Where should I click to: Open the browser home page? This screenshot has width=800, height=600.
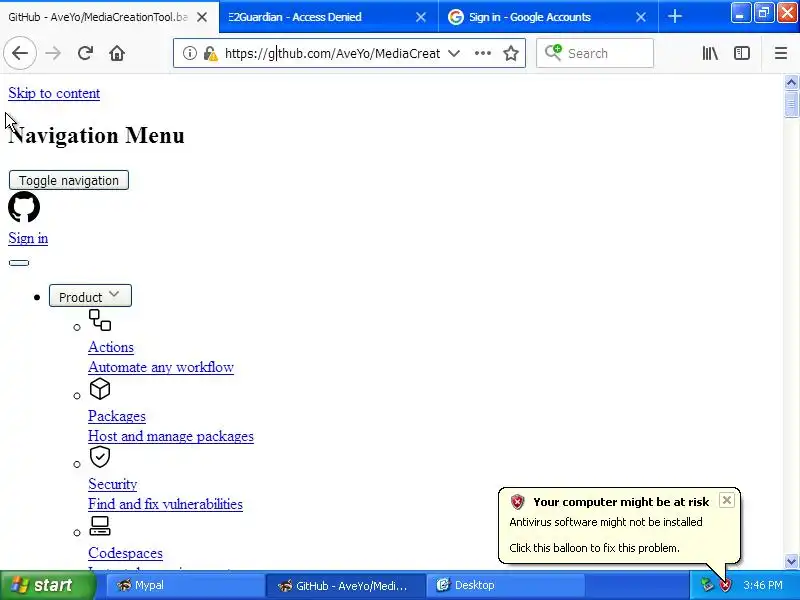pos(117,53)
